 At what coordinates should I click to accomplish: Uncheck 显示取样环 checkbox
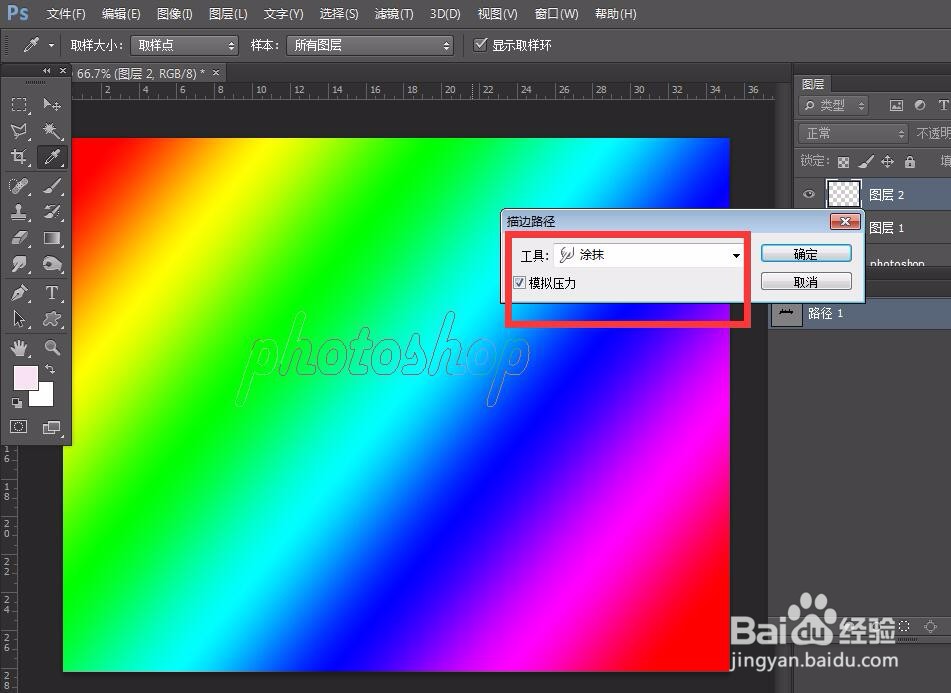pyautogui.click(x=480, y=44)
